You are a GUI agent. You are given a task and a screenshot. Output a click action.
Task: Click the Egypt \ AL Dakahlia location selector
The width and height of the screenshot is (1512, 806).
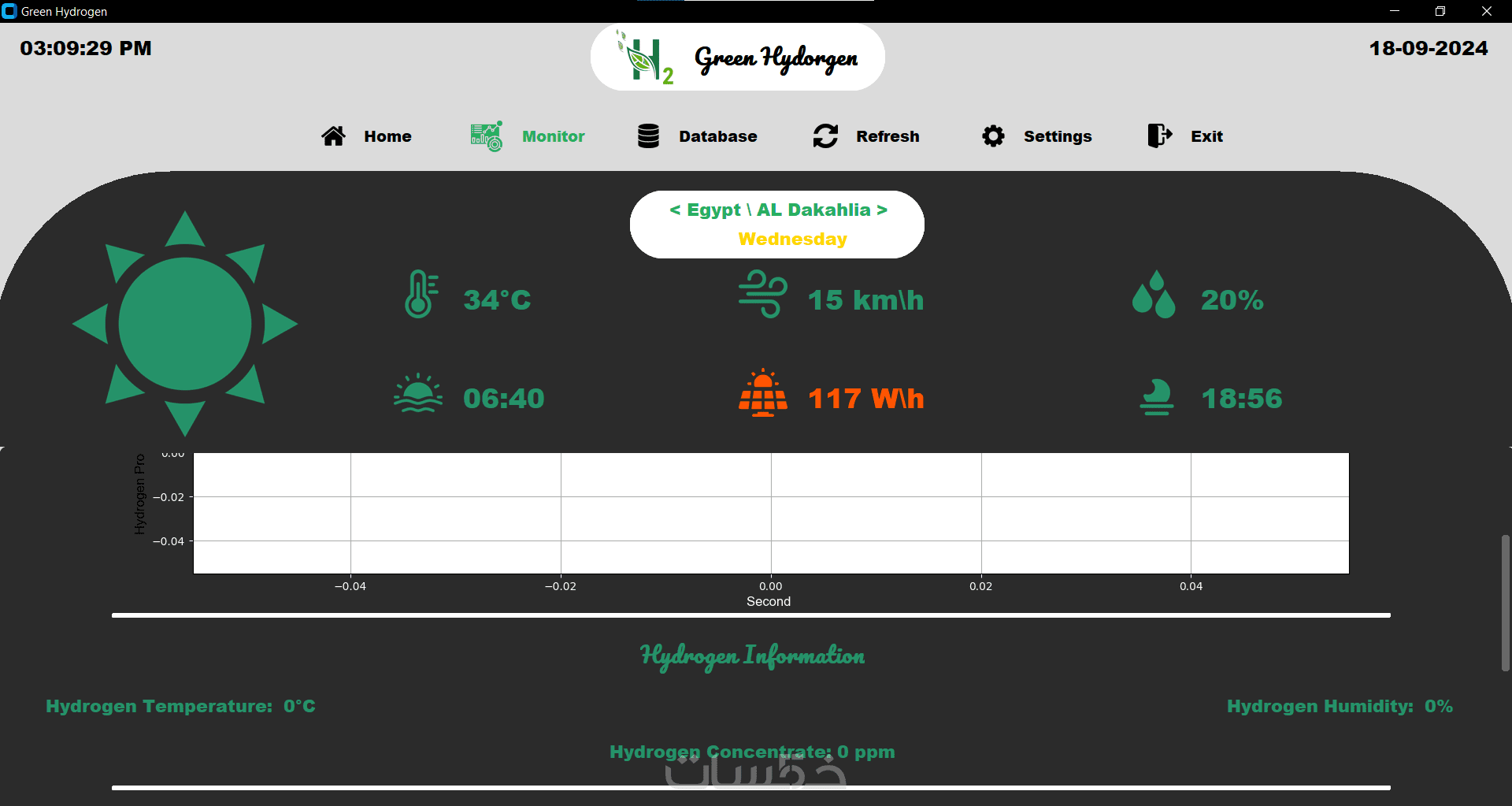[778, 210]
